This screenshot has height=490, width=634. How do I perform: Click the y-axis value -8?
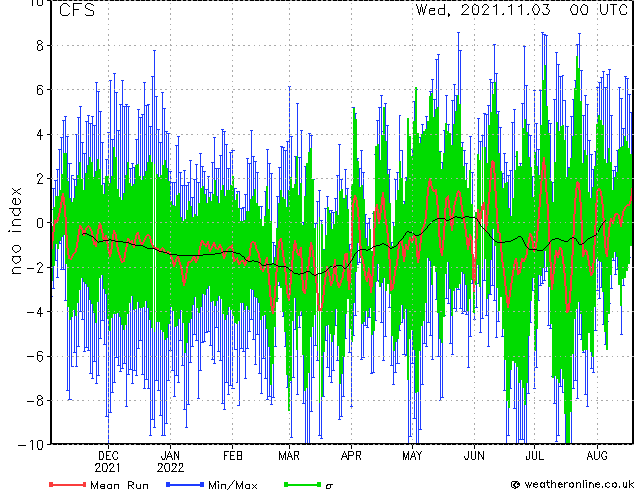(x=35, y=401)
